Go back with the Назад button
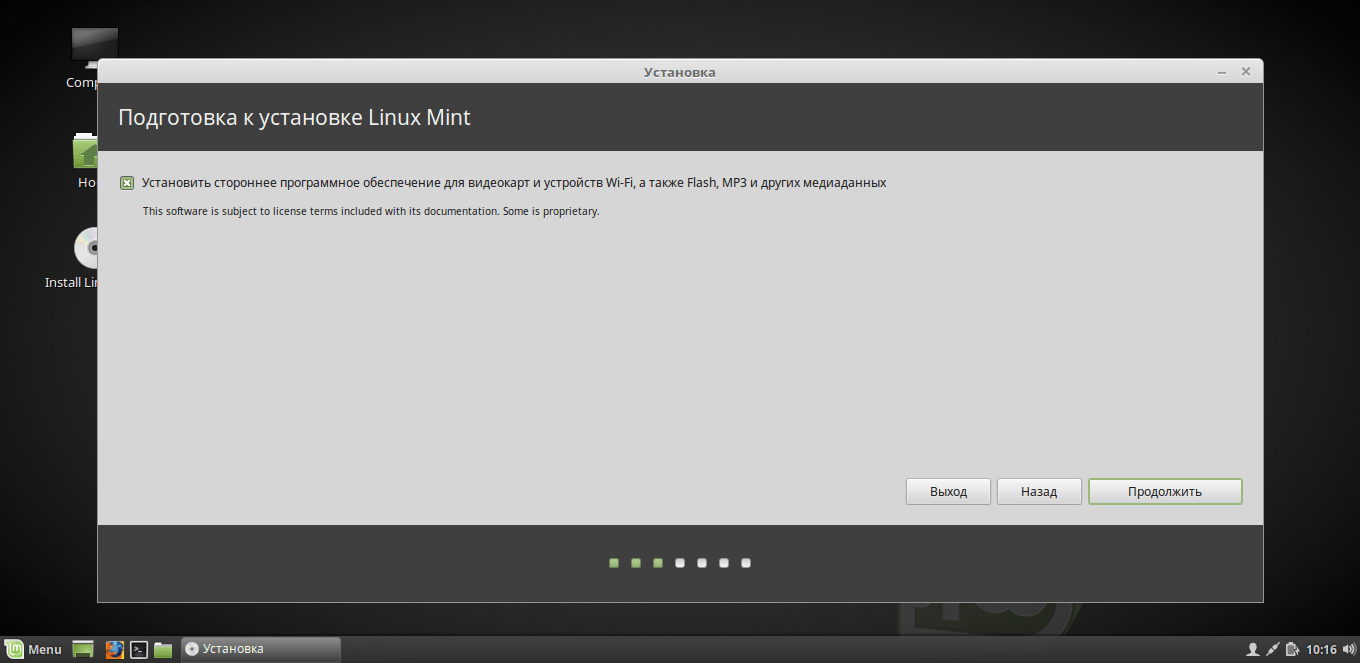Image resolution: width=1360 pixels, height=663 pixels. pos(1039,491)
